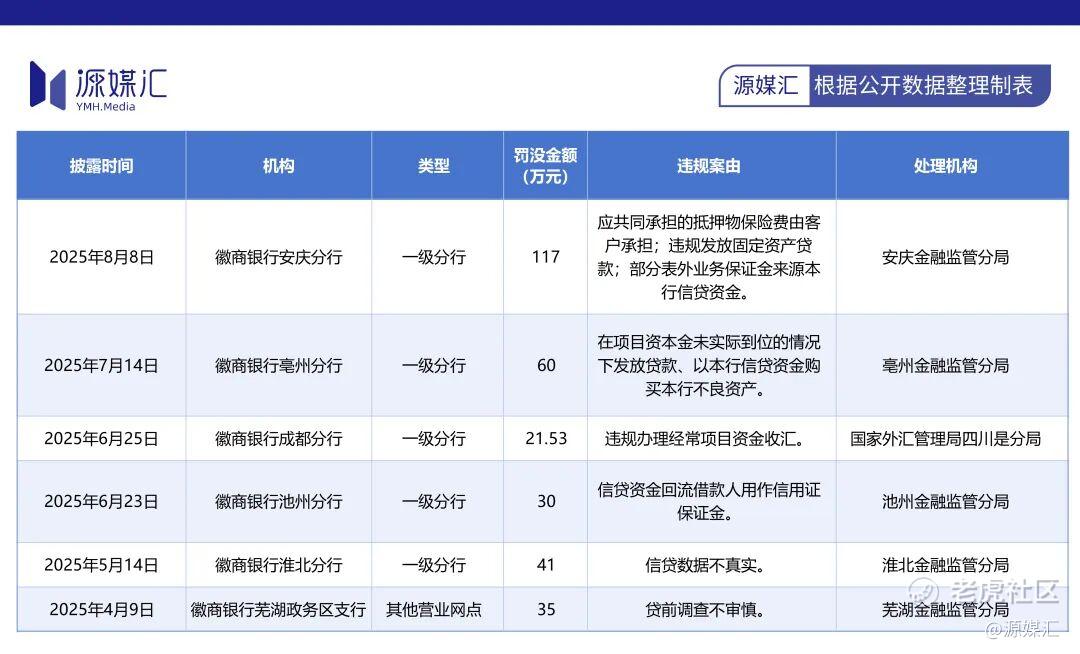The height and width of the screenshot is (654, 1080).
Task: Click 一级分行 in the 安庆分行 row
Action: tap(434, 257)
